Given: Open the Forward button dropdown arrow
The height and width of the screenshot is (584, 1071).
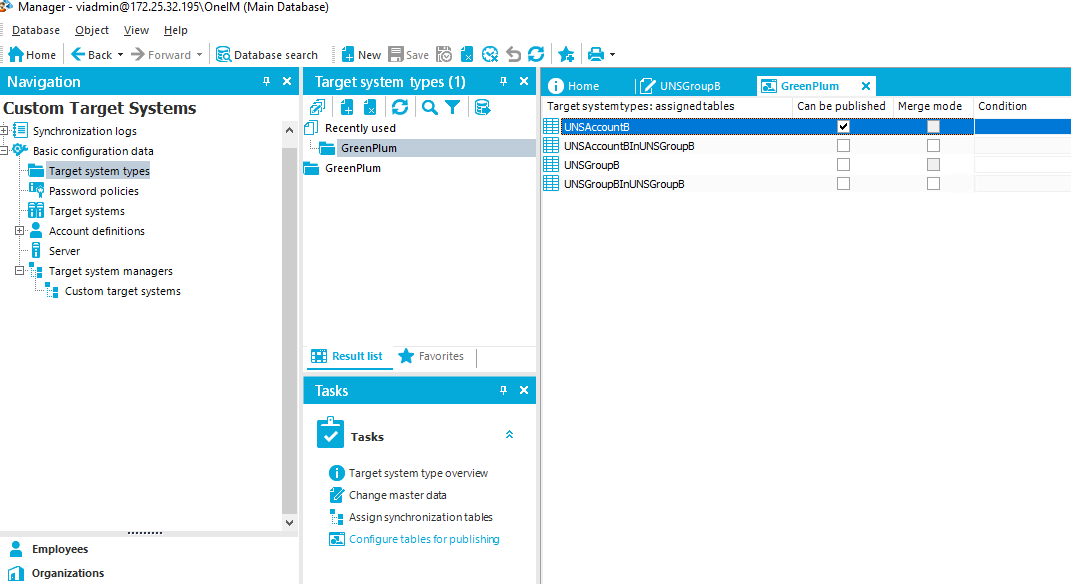Looking at the screenshot, I should [200, 54].
